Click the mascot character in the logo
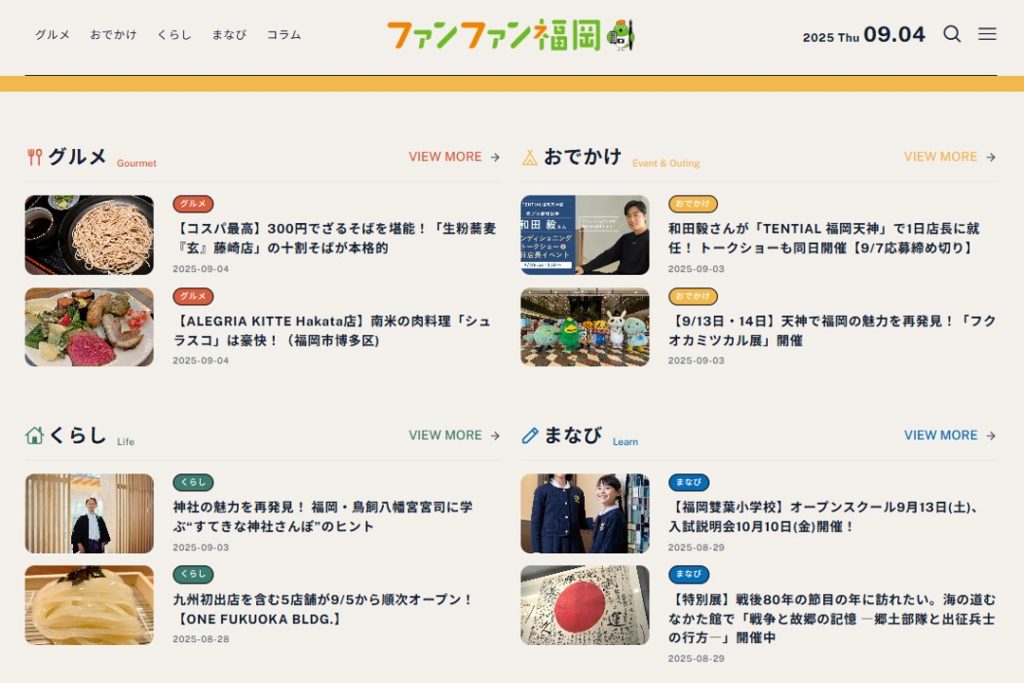The width and height of the screenshot is (1024, 683). (x=620, y=35)
